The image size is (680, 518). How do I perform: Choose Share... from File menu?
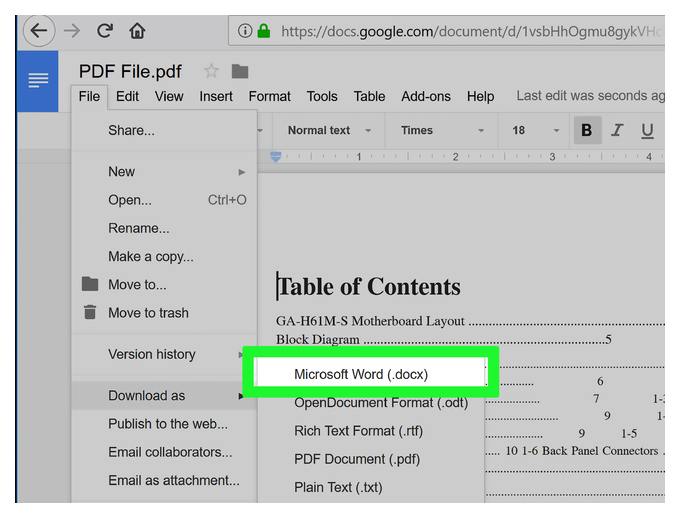[x=164, y=131]
